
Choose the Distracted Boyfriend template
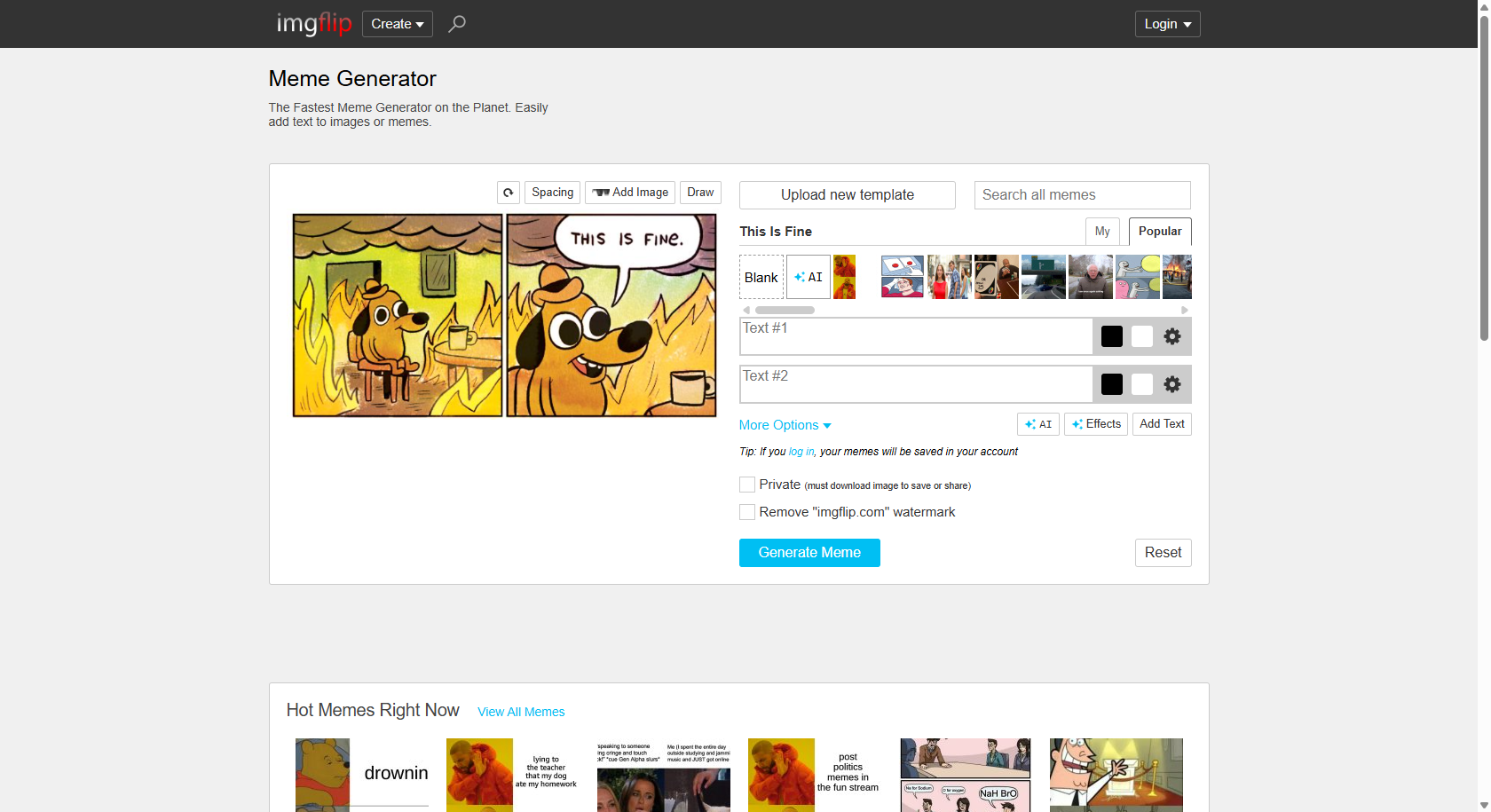[x=950, y=277]
